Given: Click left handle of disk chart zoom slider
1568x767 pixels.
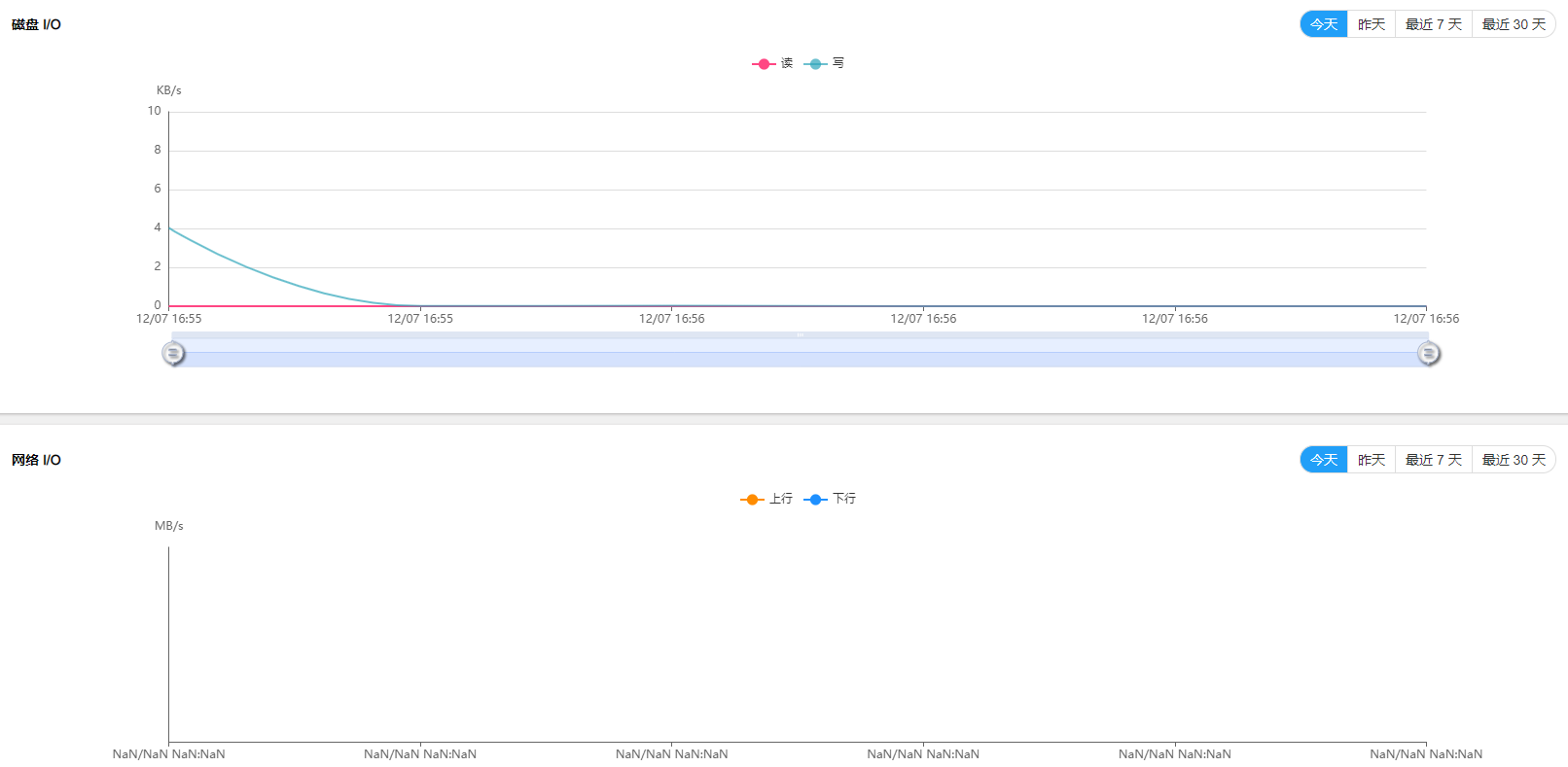Looking at the screenshot, I should point(173,354).
